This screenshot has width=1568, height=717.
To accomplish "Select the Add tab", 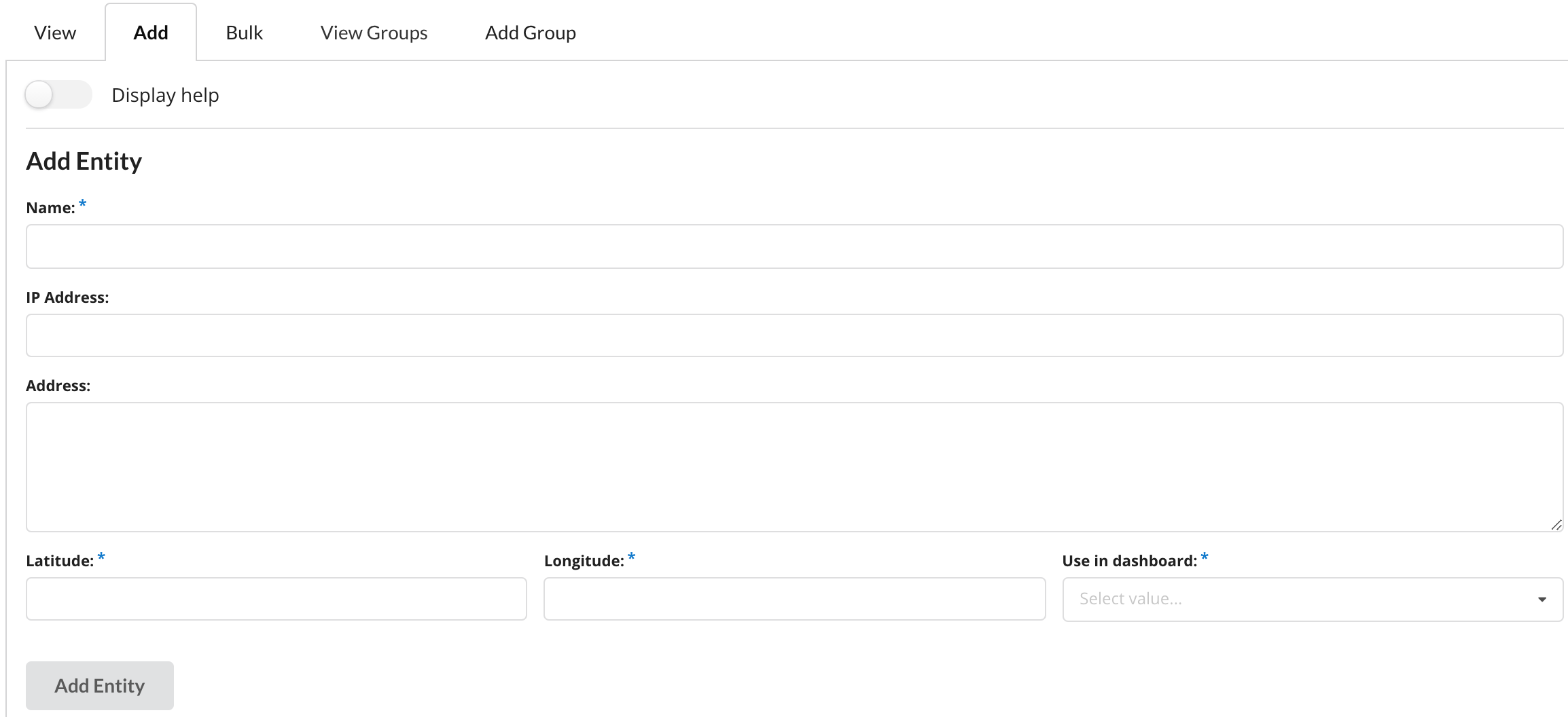I will [151, 33].
